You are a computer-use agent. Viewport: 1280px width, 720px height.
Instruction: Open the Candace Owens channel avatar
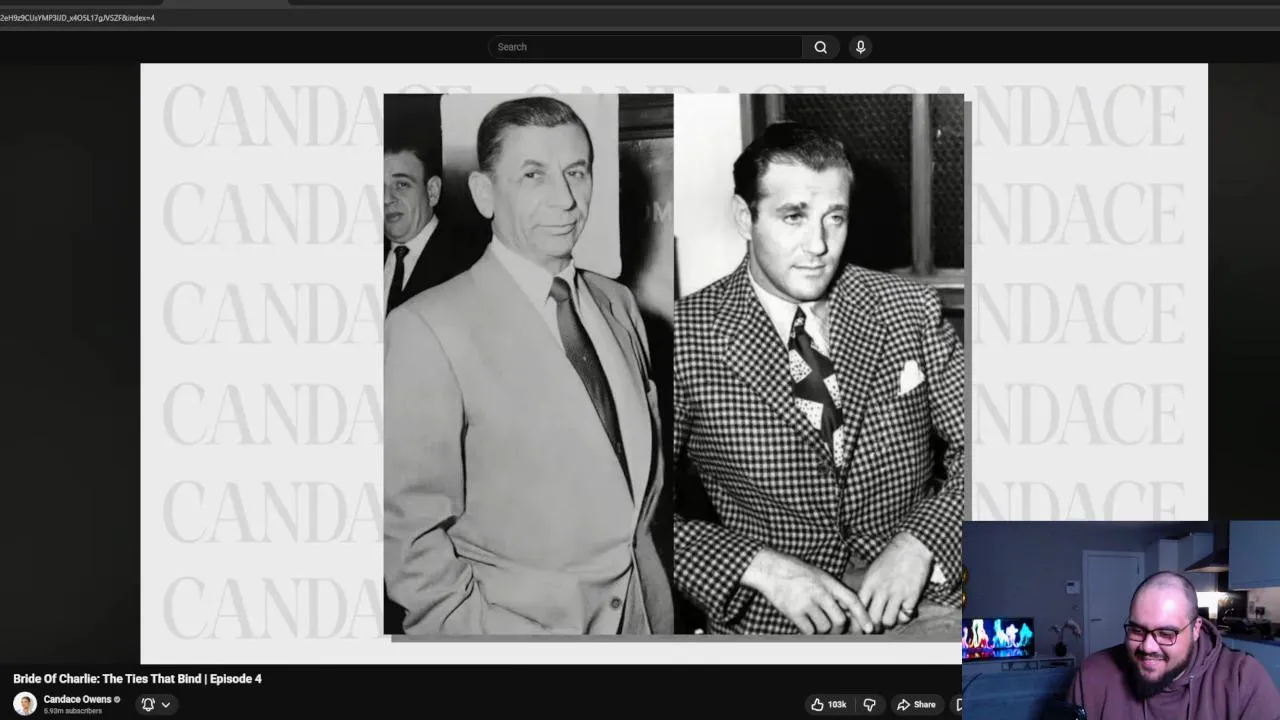pyautogui.click(x=25, y=704)
